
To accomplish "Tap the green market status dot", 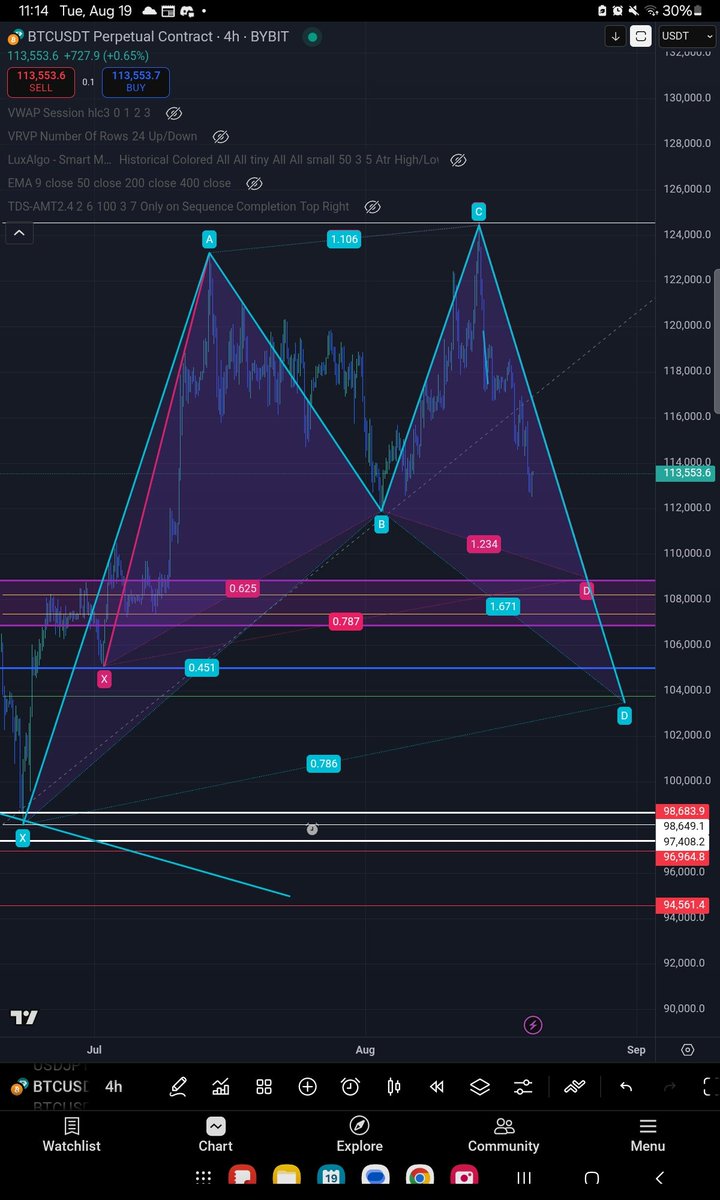I will (x=313, y=37).
